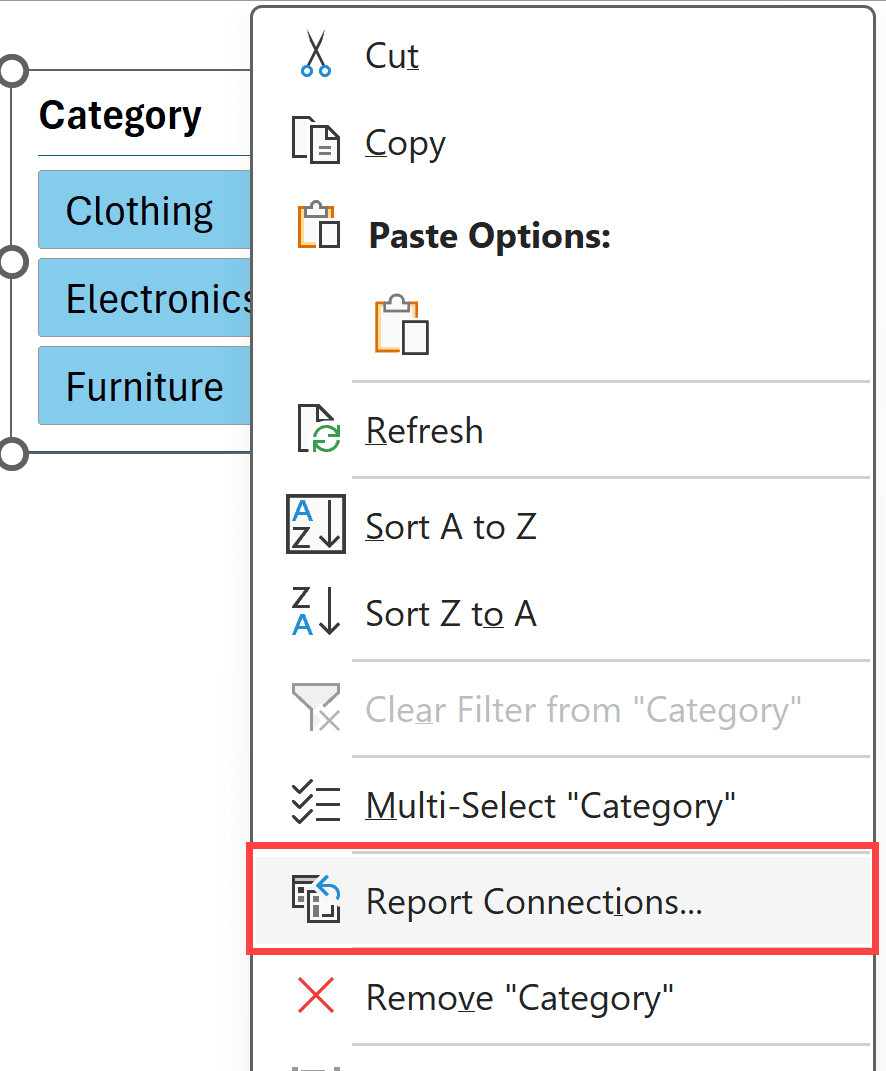Click the Report Connections icon
The height and width of the screenshot is (1071, 886).
point(315,900)
